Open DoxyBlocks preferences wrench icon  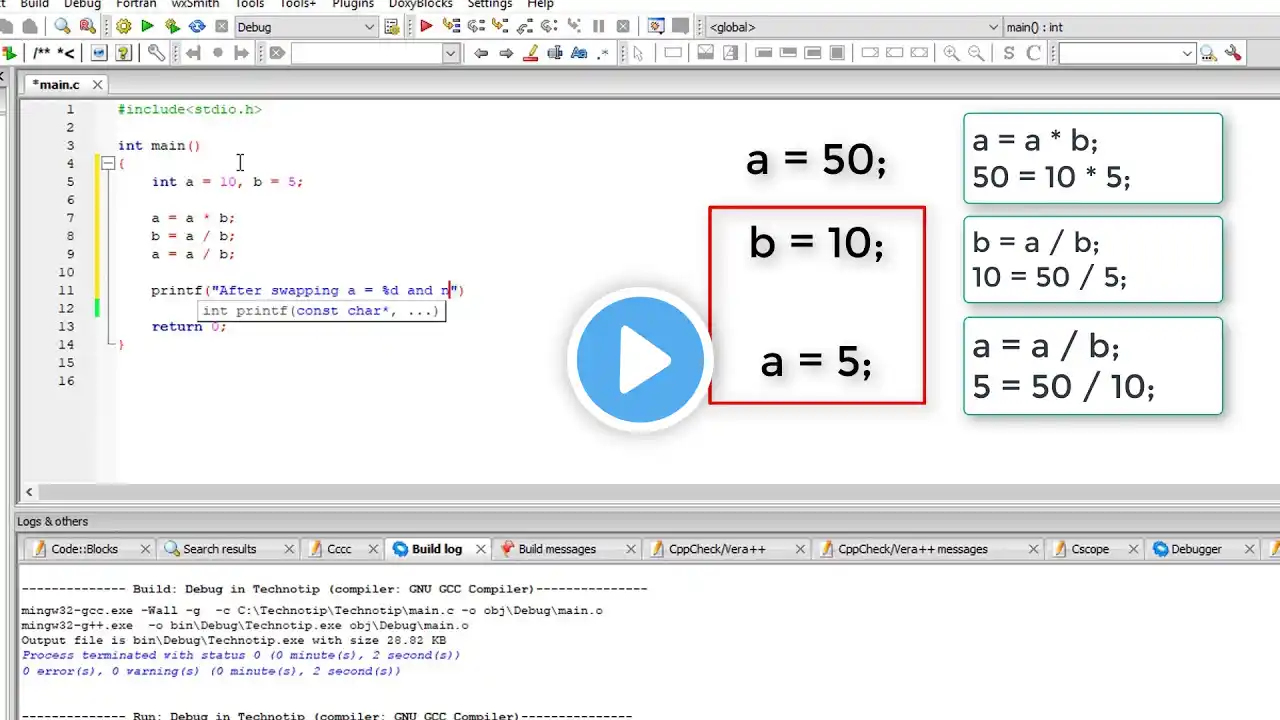pos(156,53)
